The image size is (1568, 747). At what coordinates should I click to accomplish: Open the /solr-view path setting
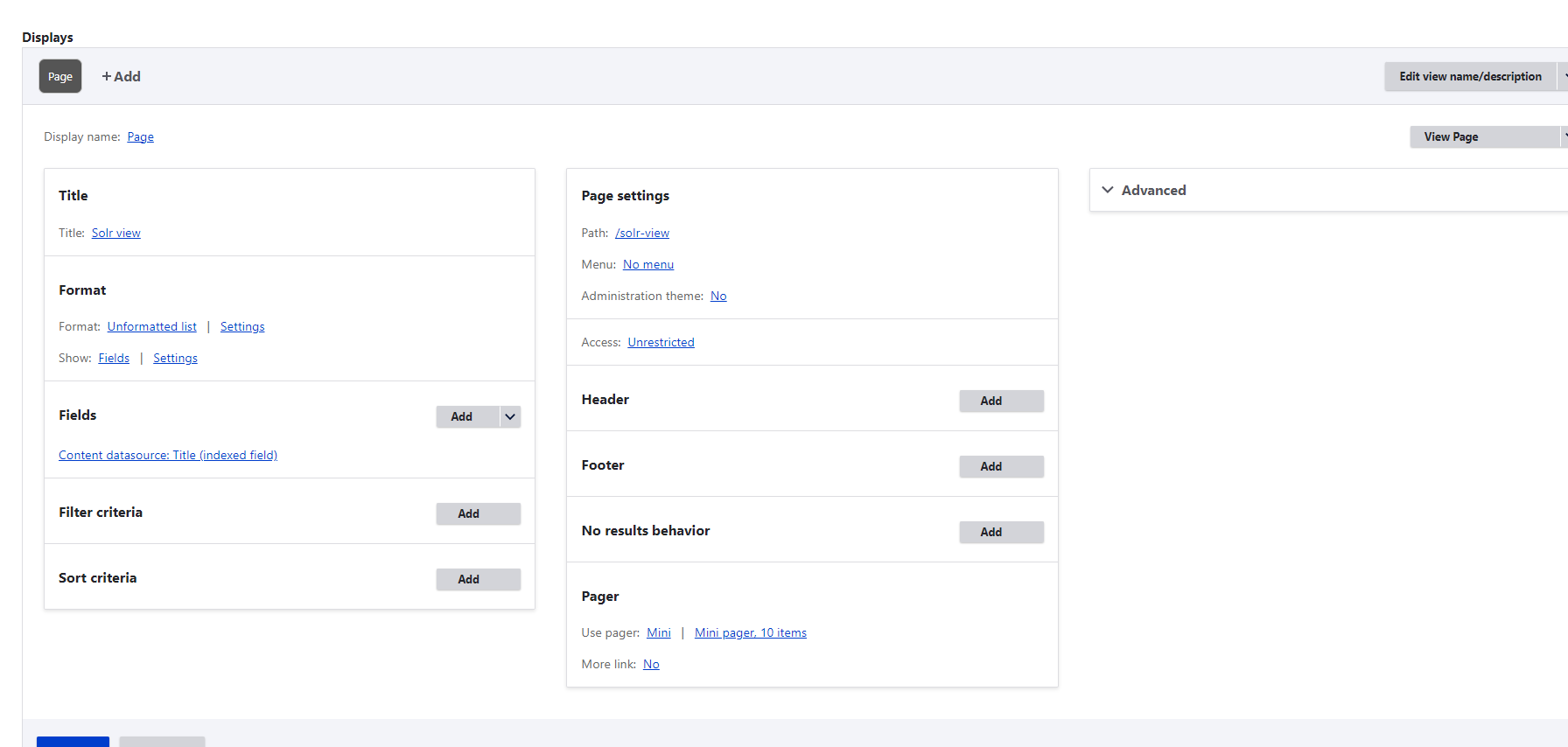coord(642,233)
